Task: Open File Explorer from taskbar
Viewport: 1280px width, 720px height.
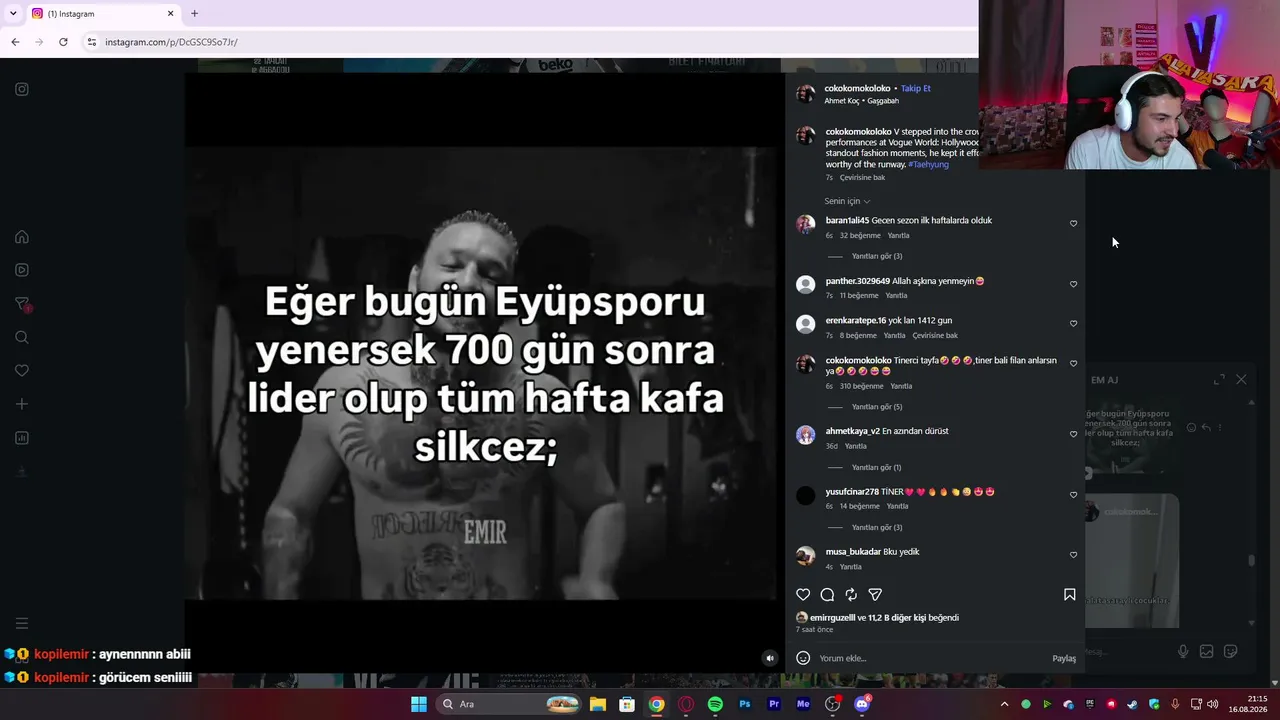Action: pos(598,704)
